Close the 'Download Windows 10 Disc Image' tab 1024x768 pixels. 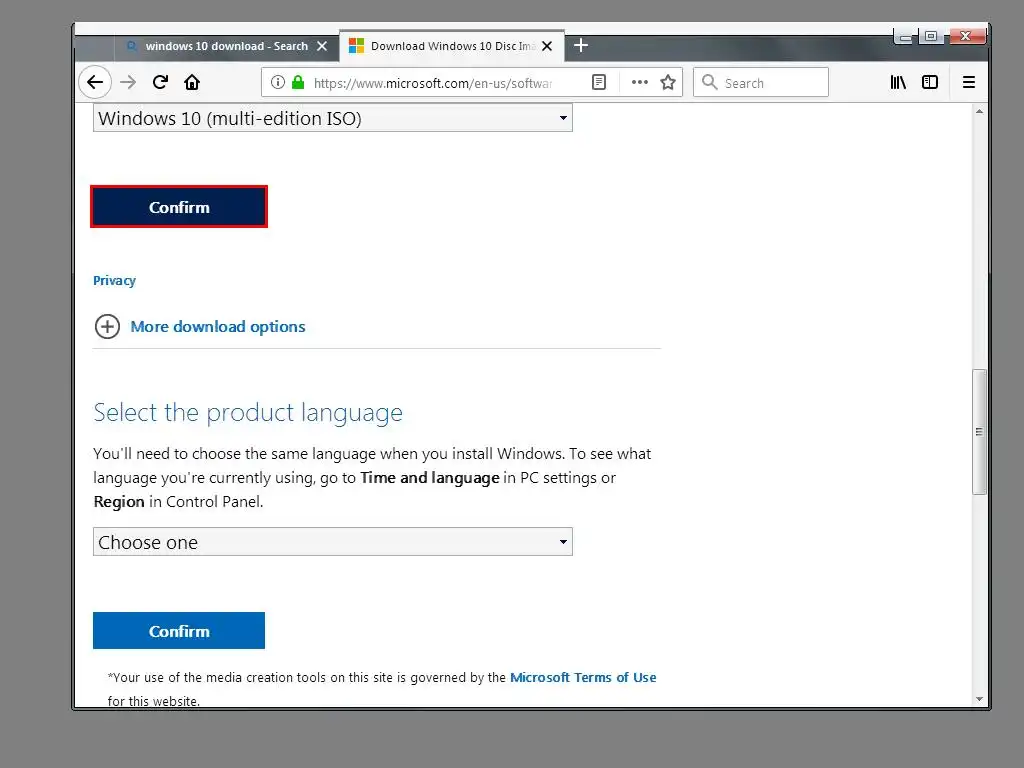pyautogui.click(x=547, y=46)
